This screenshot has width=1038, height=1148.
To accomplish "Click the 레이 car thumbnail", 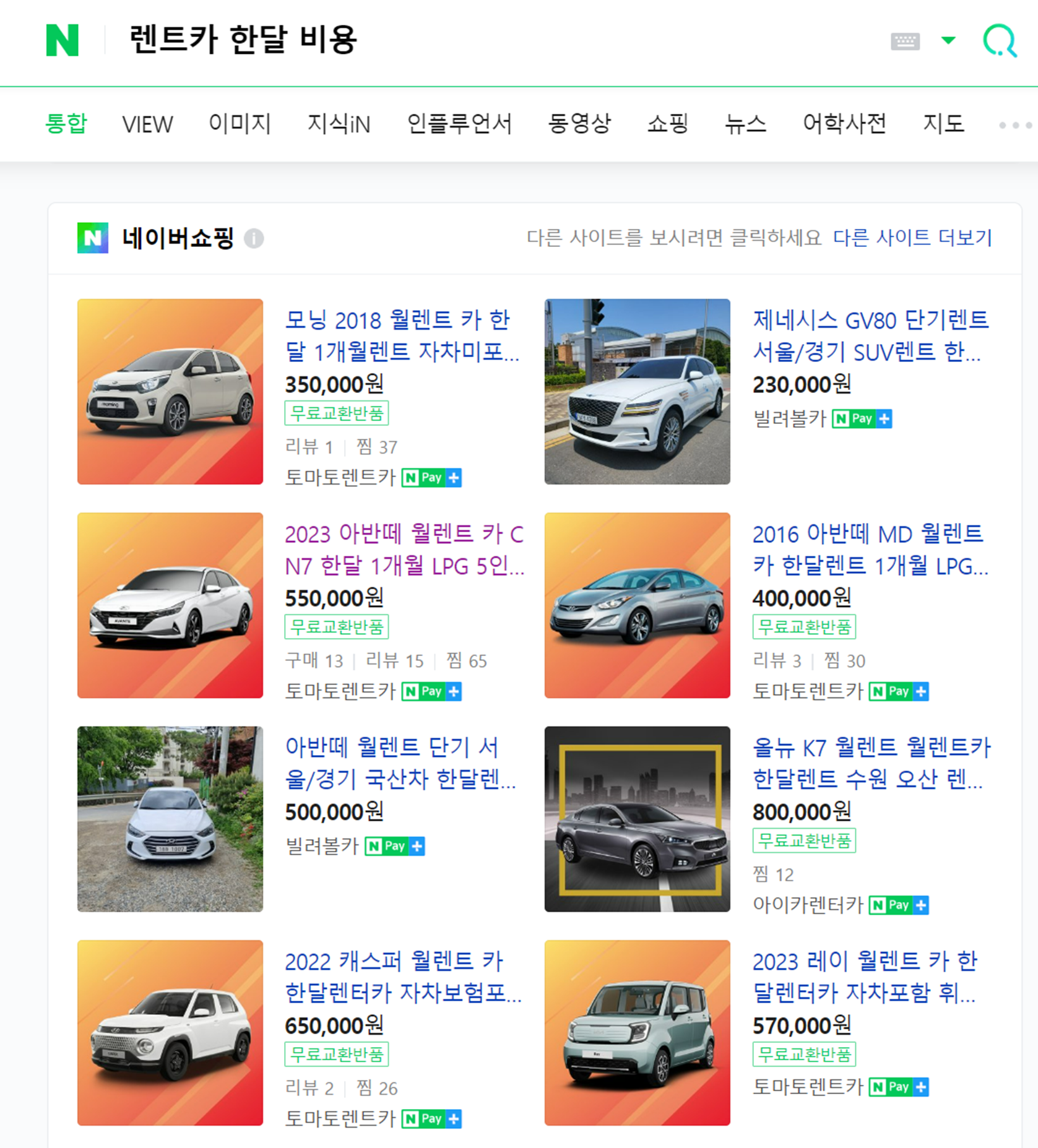I will (638, 1032).
